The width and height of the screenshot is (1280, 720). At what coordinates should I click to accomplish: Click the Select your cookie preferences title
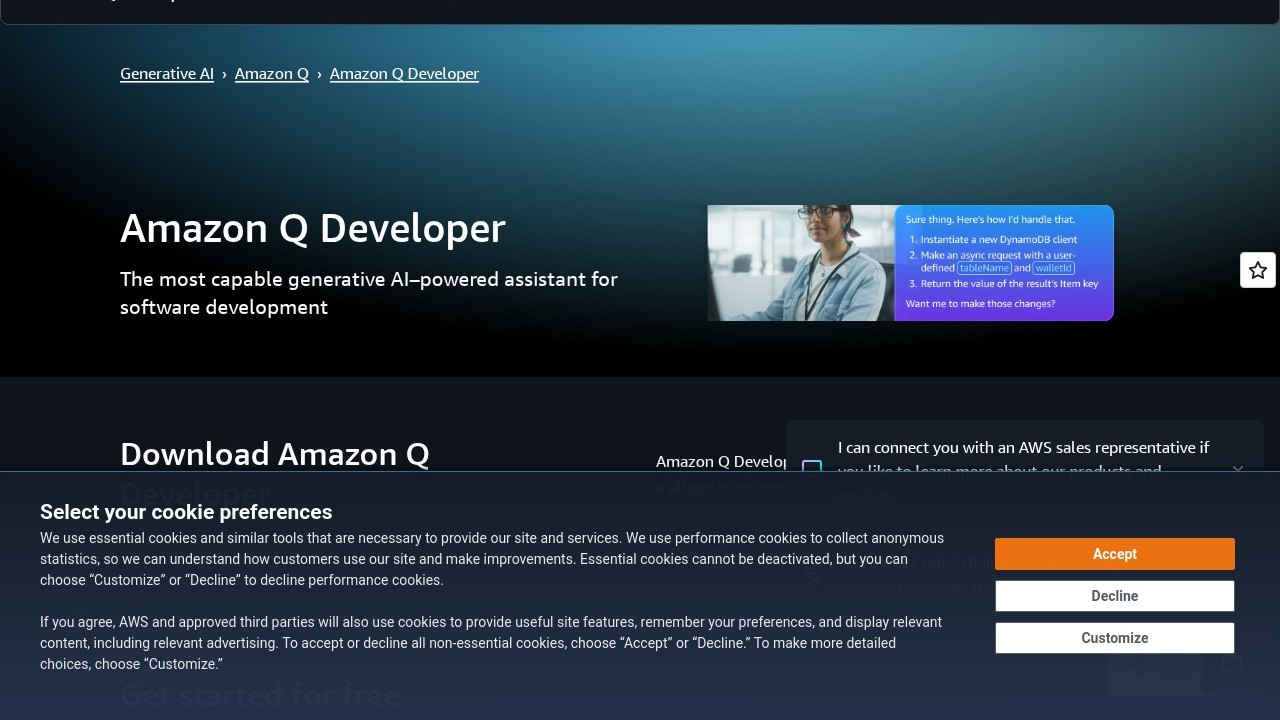[186, 512]
